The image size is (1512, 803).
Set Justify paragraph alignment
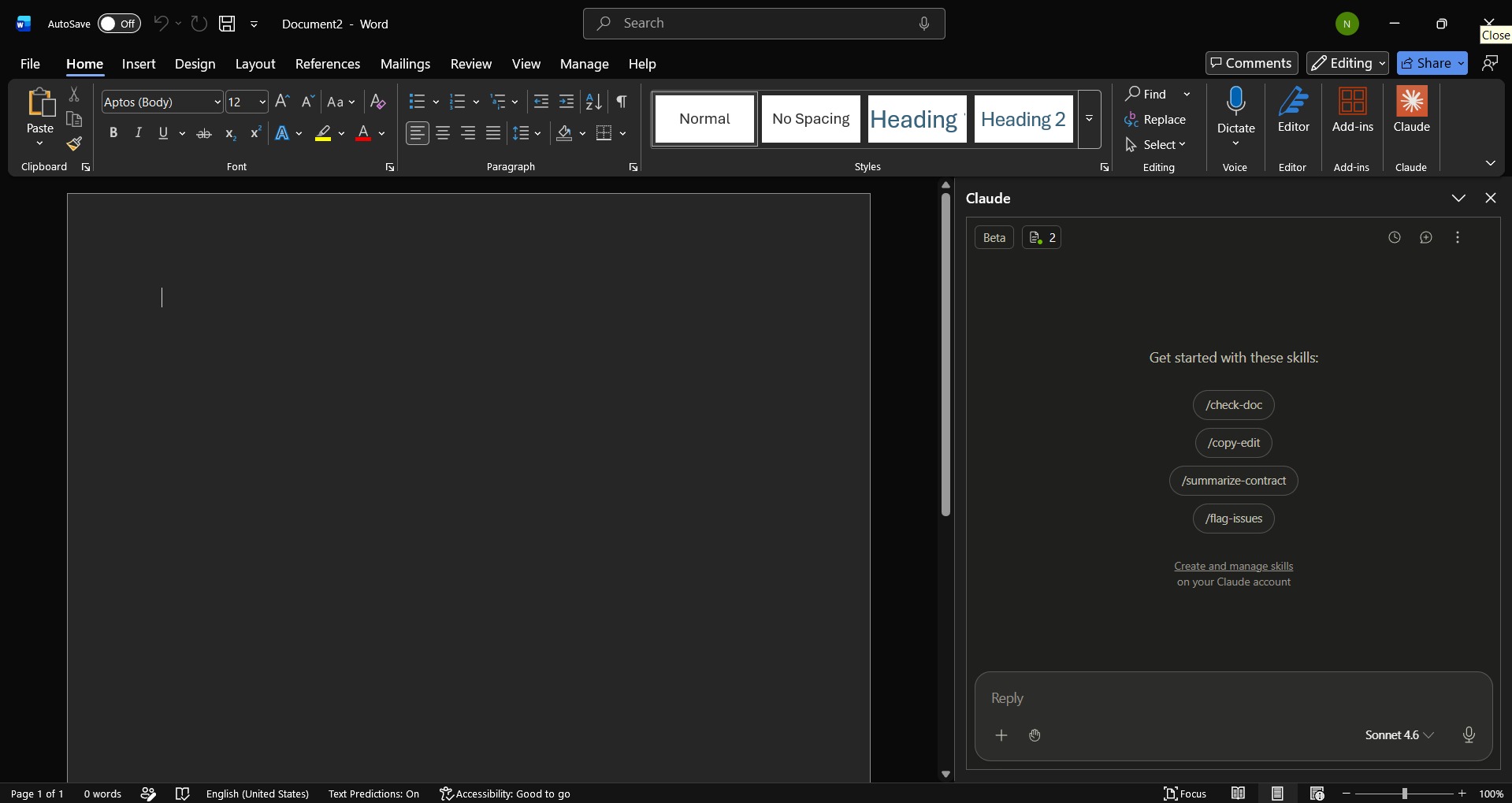pyautogui.click(x=493, y=133)
